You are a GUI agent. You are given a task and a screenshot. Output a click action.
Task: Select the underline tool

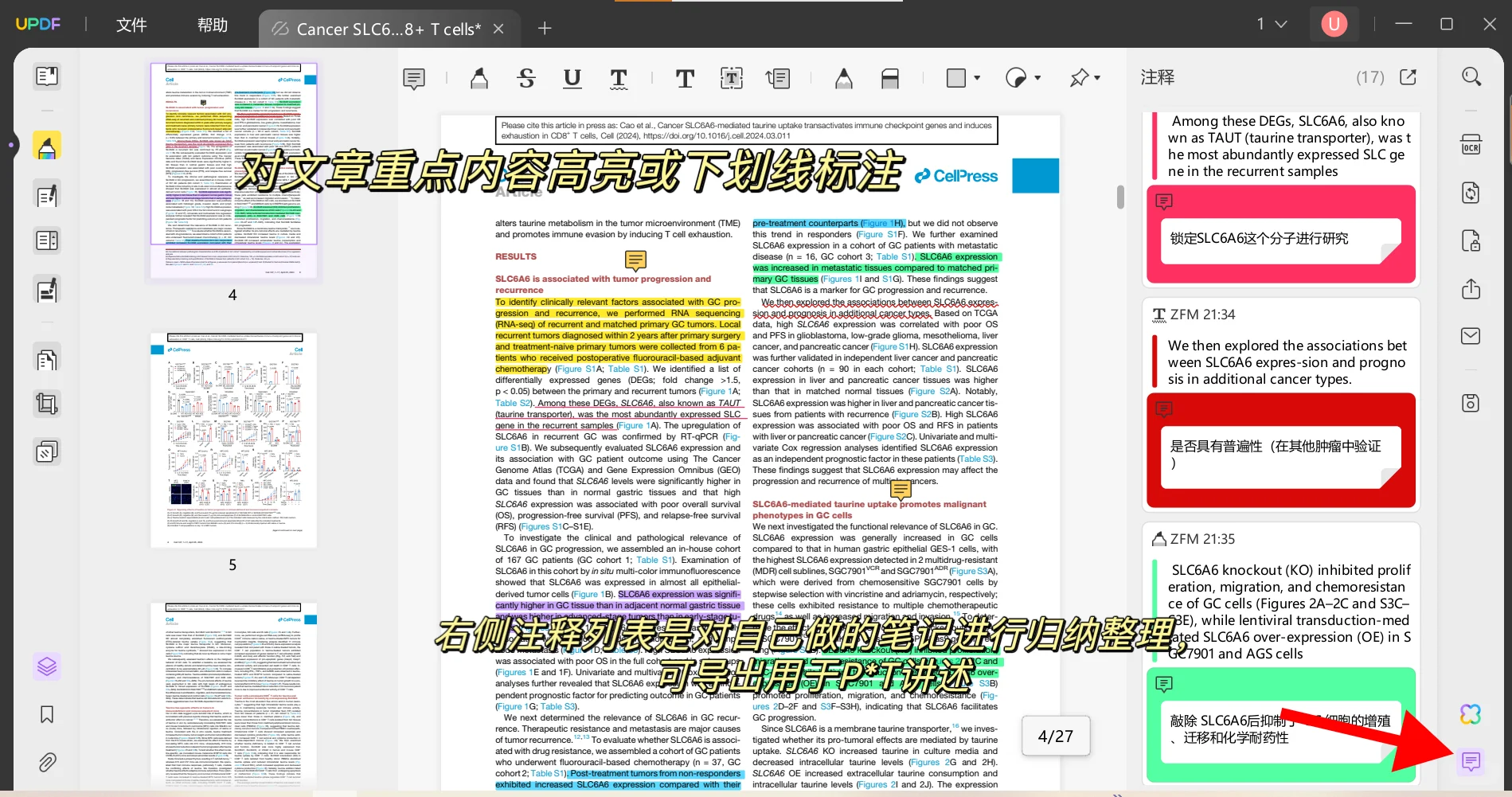[x=572, y=78]
